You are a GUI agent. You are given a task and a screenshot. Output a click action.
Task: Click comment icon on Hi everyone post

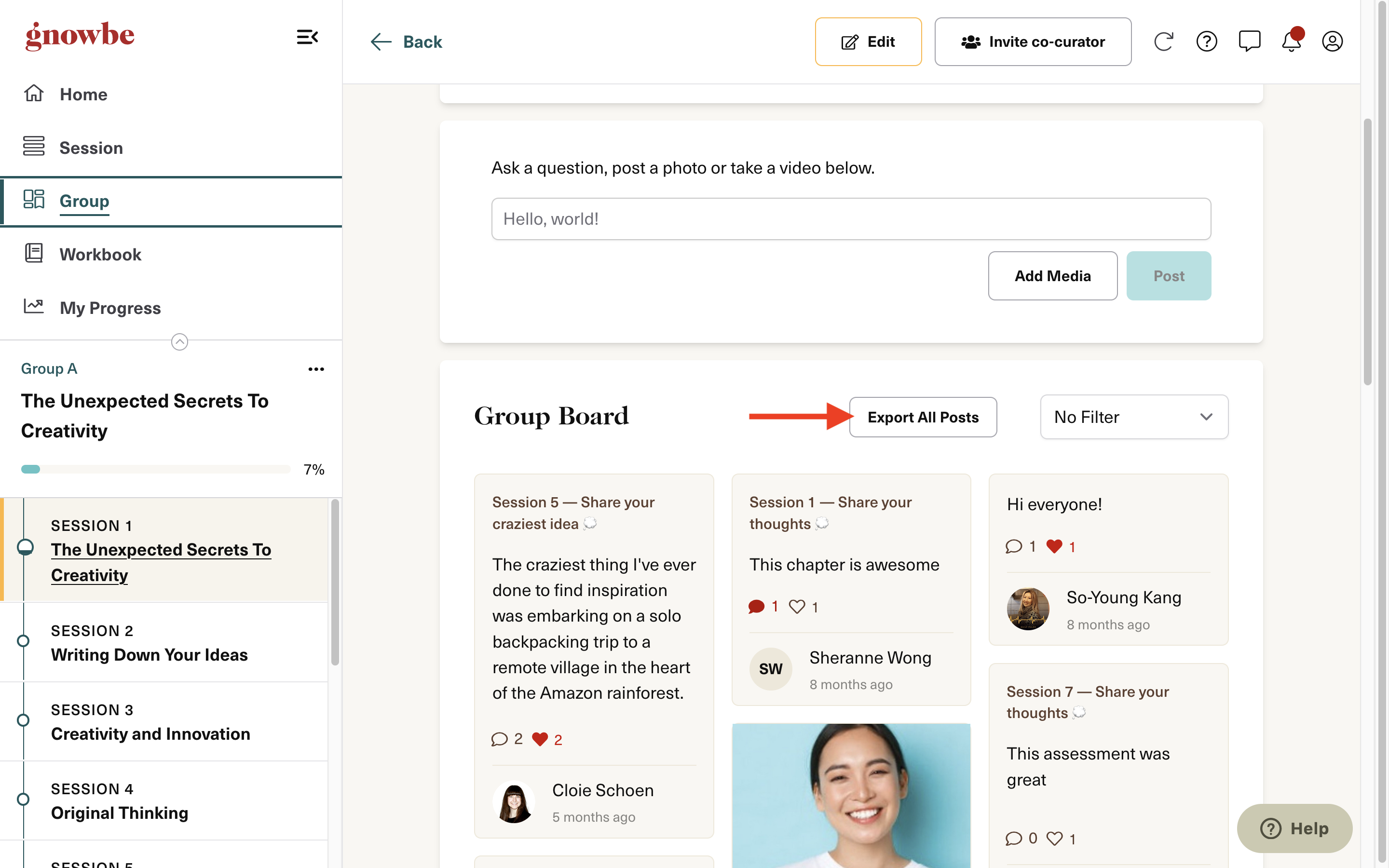tap(1014, 546)
